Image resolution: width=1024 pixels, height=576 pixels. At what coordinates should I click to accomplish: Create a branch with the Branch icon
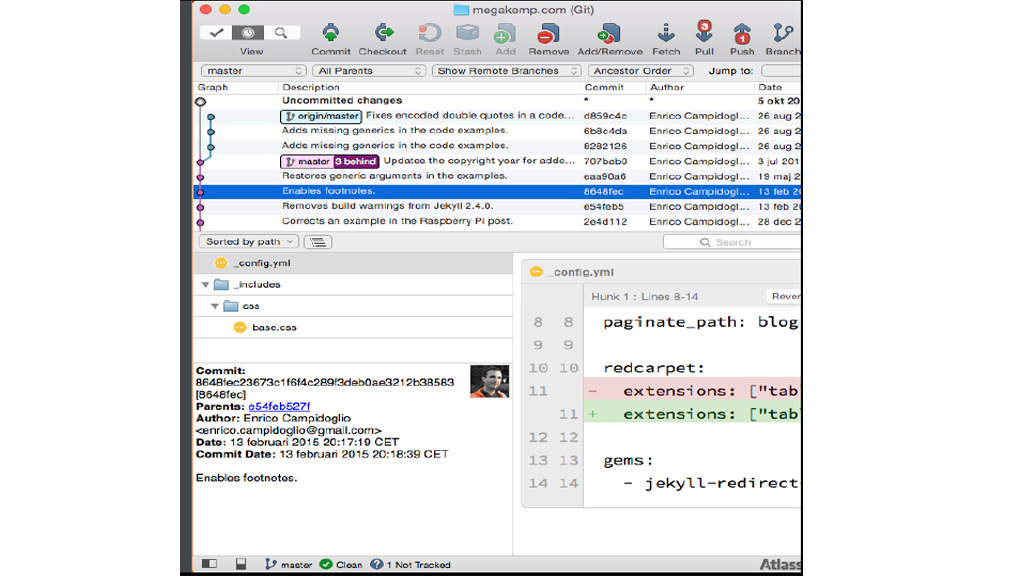[x=782, y=33]
